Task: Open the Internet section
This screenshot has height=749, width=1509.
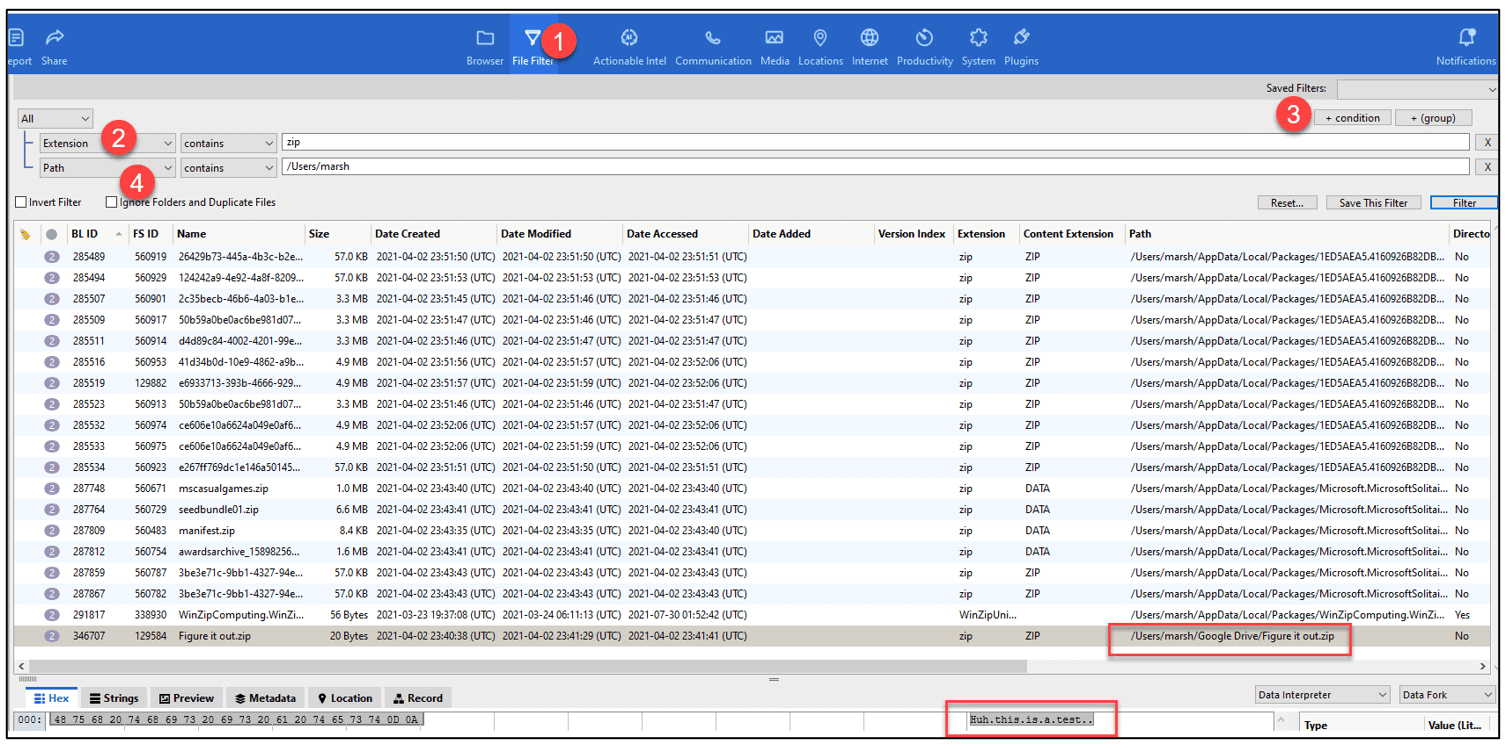Action: tap(870, 47)
